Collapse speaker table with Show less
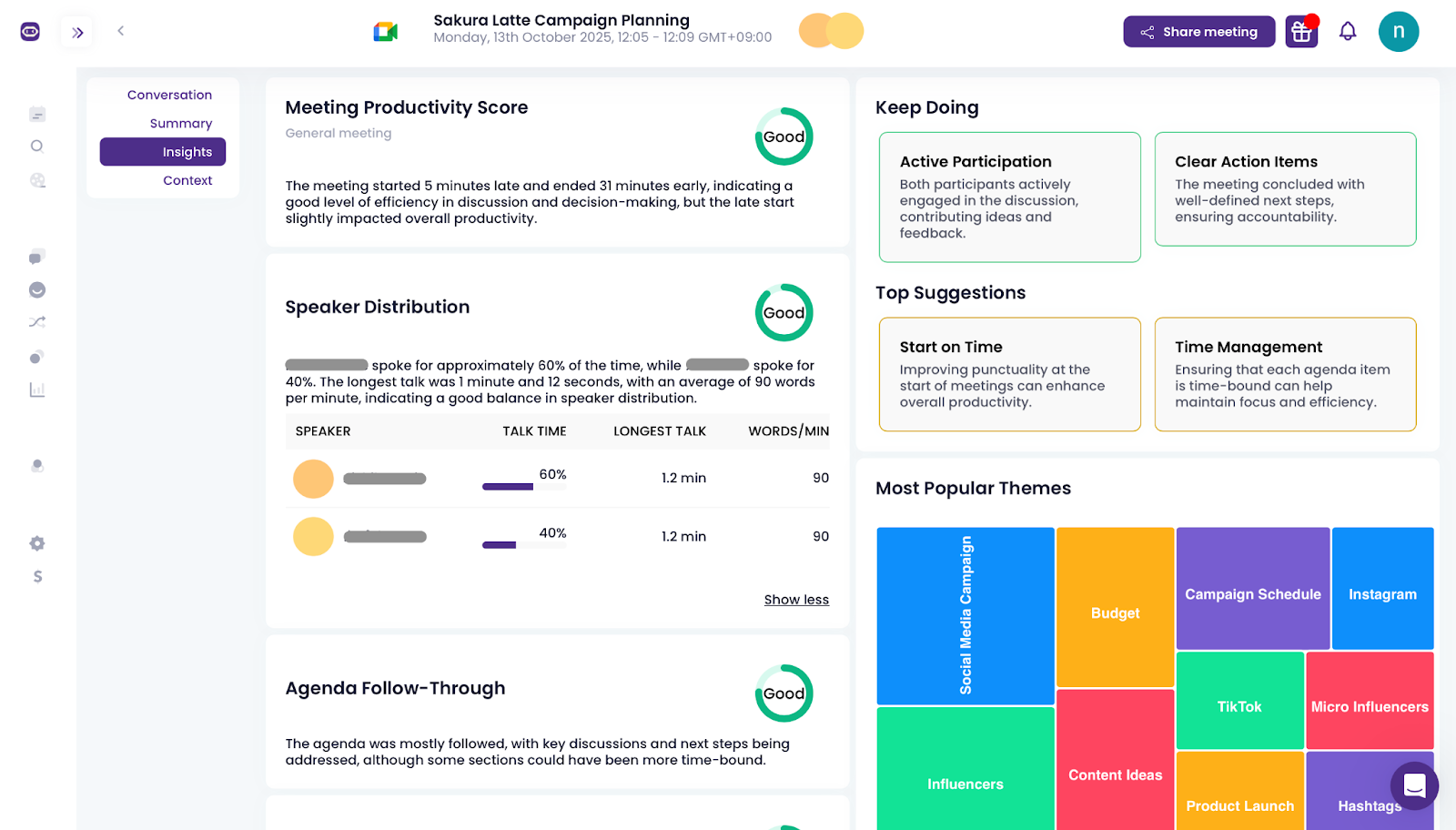This screenshot has width=1456, height=830. pyautogui.click(x=796, y=600)
